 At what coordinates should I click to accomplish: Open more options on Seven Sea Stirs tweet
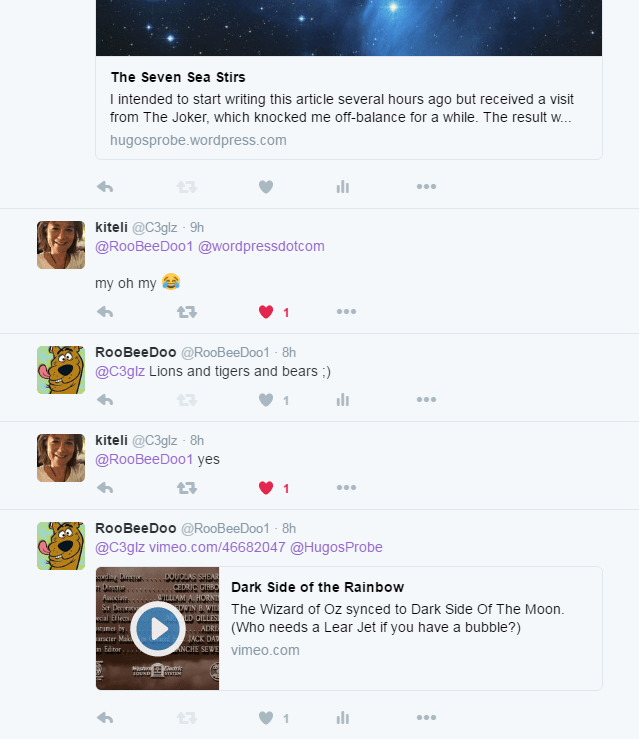coord(426,186)
